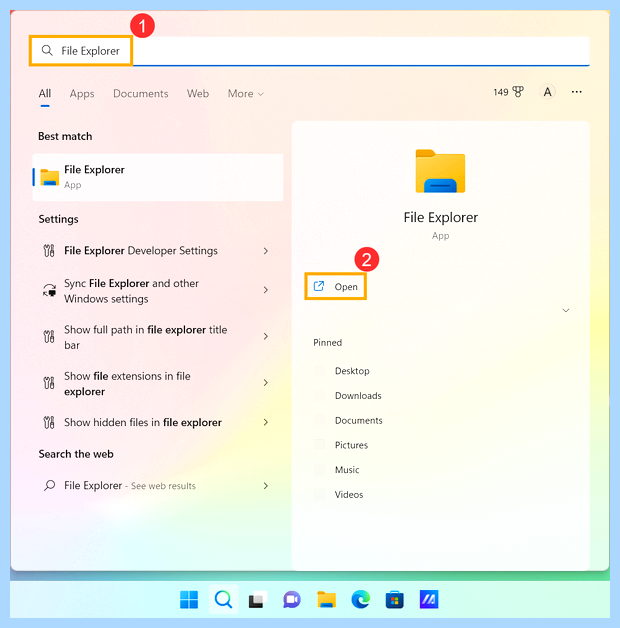This screenshot has height=628, width=620.
Task: Click the magnifier icon in search box
Action: (47, 50)
